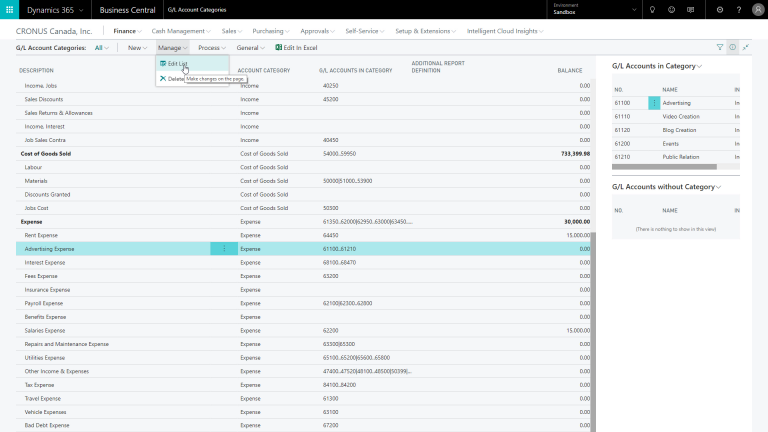Screen dimensions: 768x432
Task: Open row options for Advertising Expense
Action: pos(224,249)
